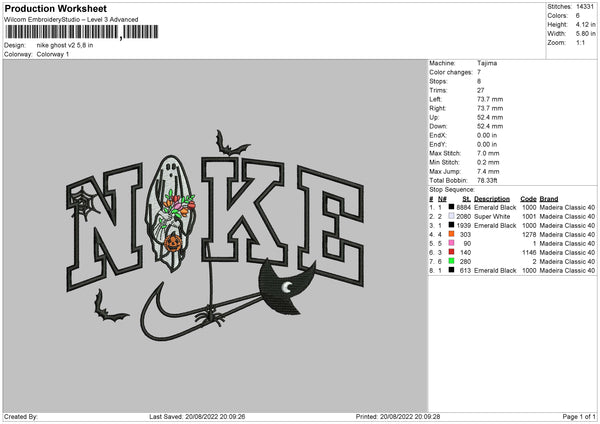The width and height of the screenshot is (600, 424).
Task: Click the Zoom value '1:1'
Action: click(580, 43)
